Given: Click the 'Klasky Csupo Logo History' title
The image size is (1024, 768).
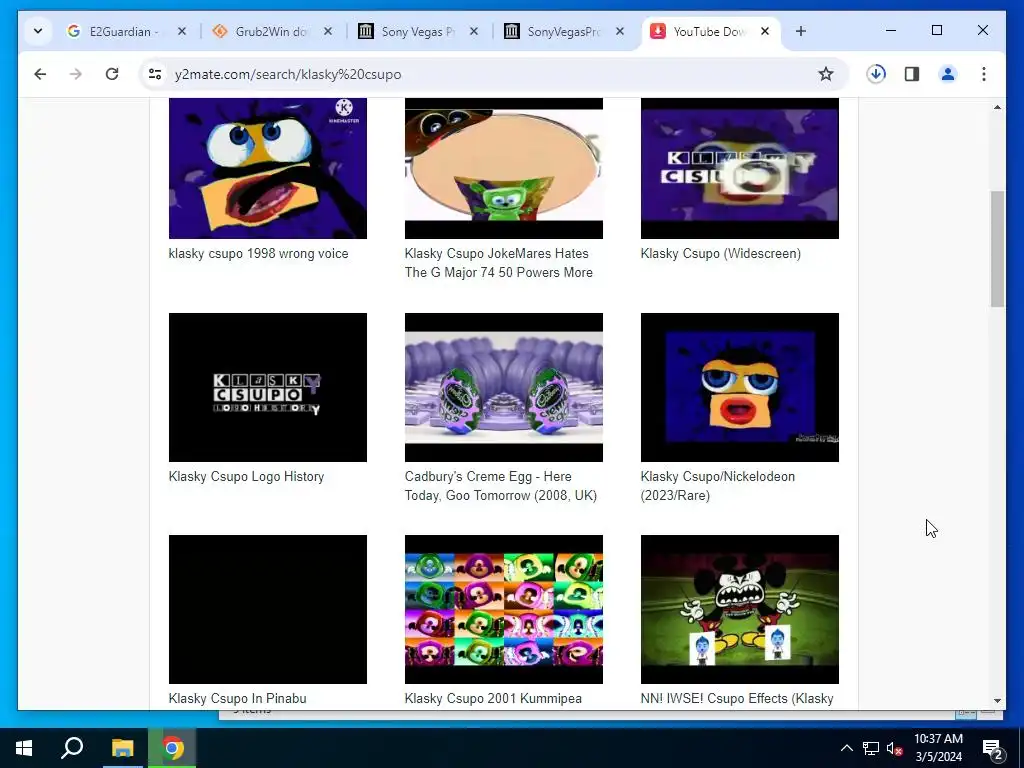Looking at the screenshot, I should point(246,476).
